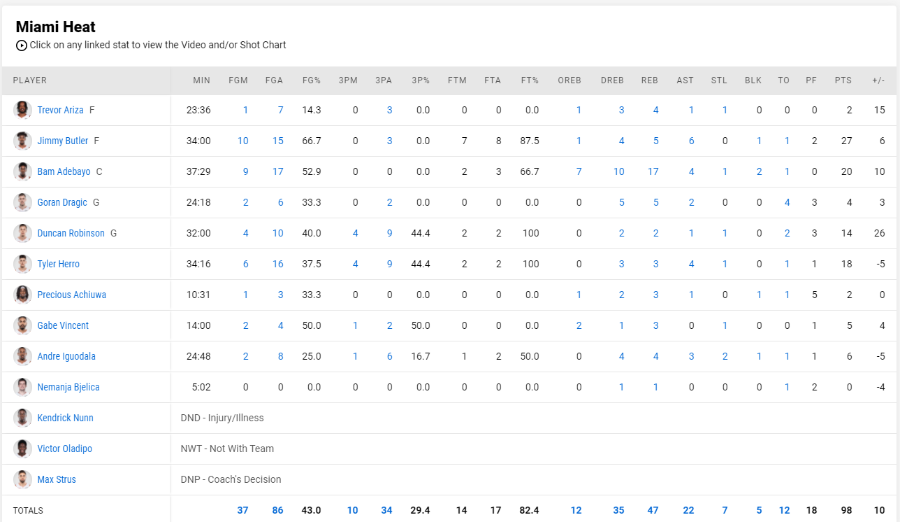Click Max Strus's DNP - Coach's Decision status
Image resolution: width=900 pixels, height=522 pixels.
point(231,480)
